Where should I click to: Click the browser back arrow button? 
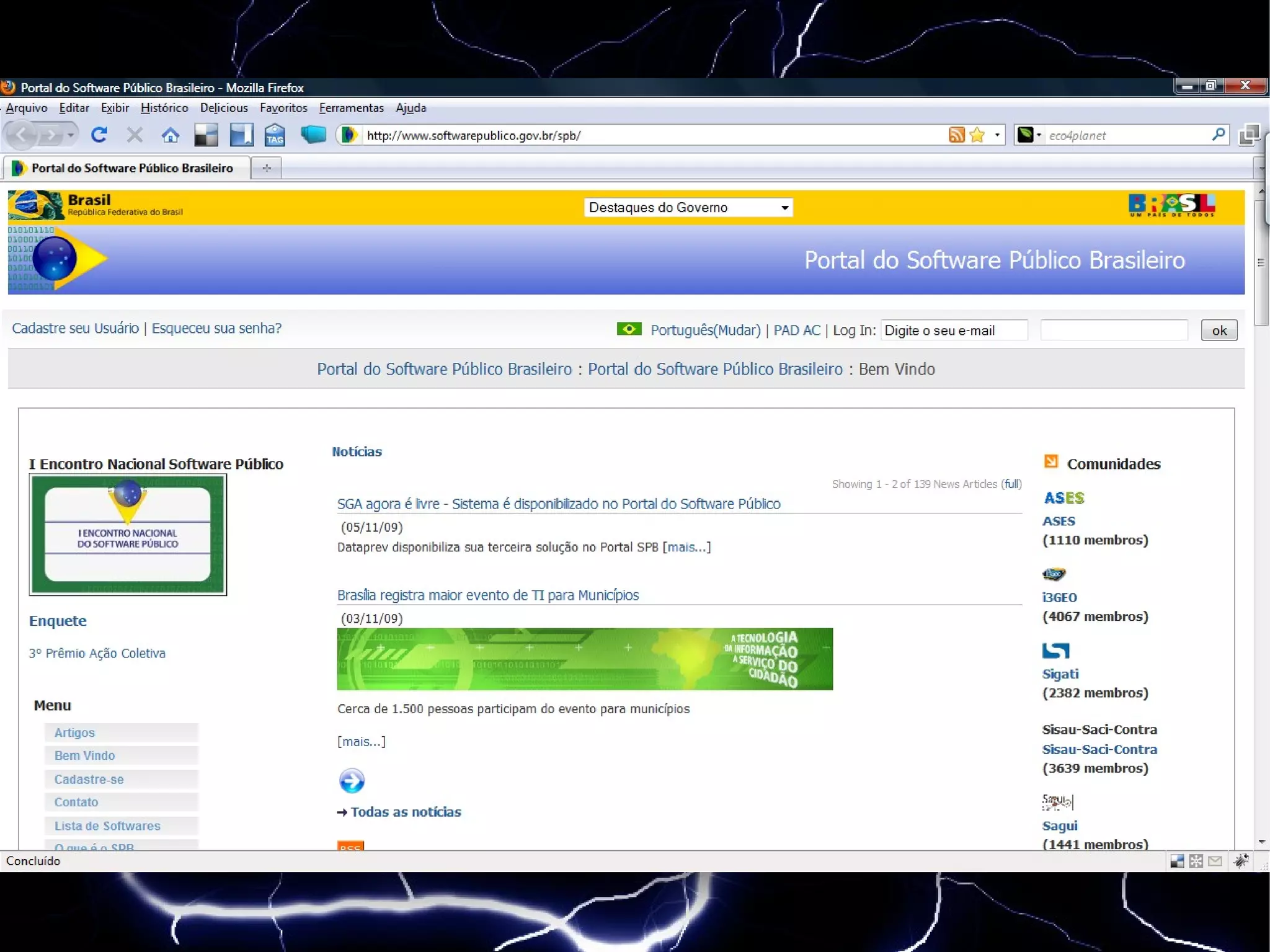[22, 135]
